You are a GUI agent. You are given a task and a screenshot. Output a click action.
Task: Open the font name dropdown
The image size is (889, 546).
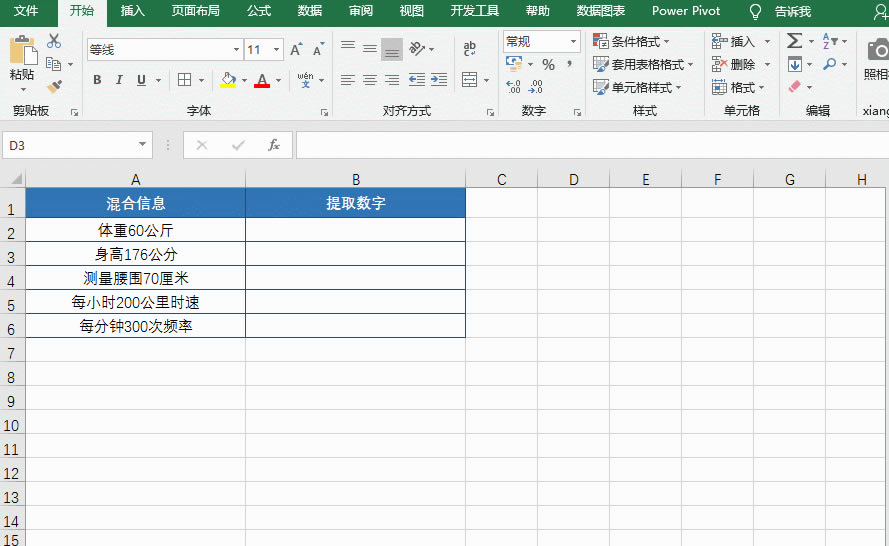point(236,50)
